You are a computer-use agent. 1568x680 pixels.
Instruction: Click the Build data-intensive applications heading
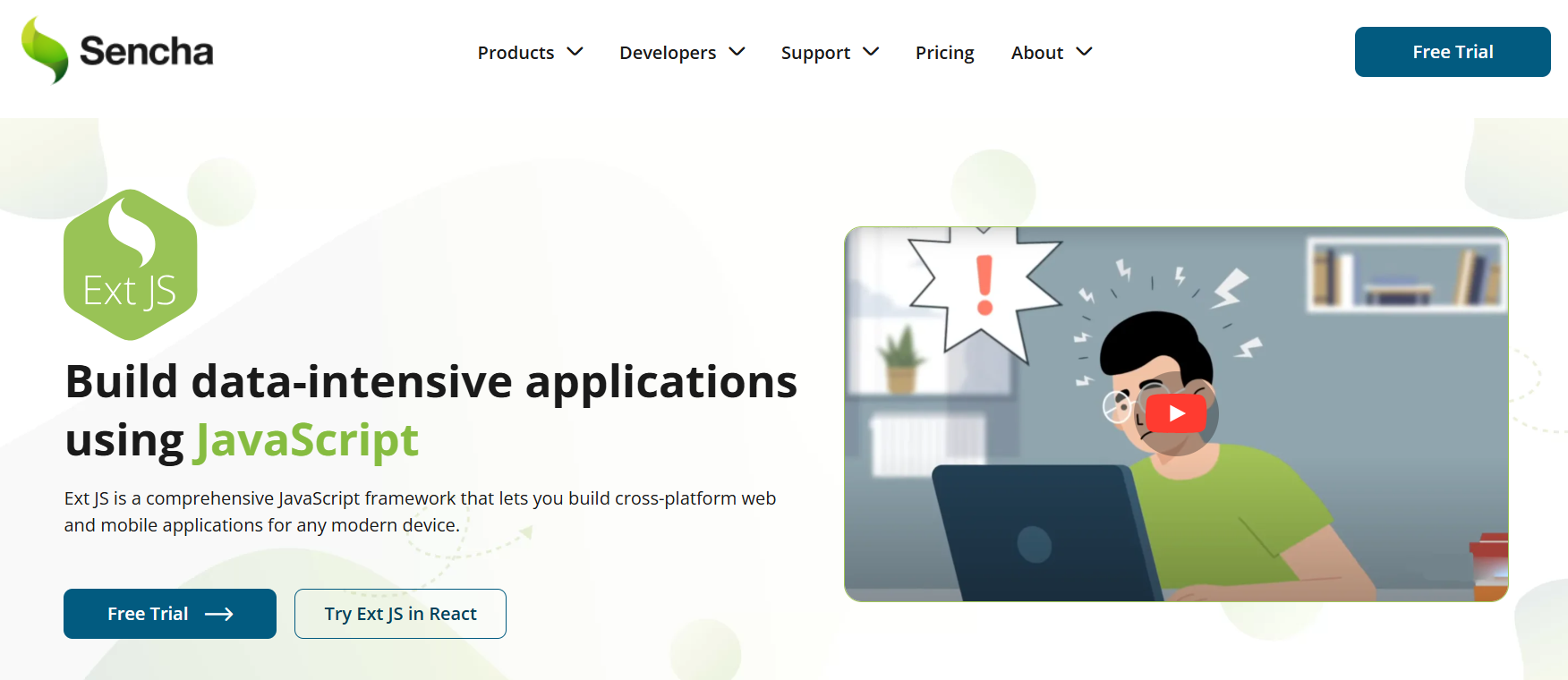[x=430, y=410]
